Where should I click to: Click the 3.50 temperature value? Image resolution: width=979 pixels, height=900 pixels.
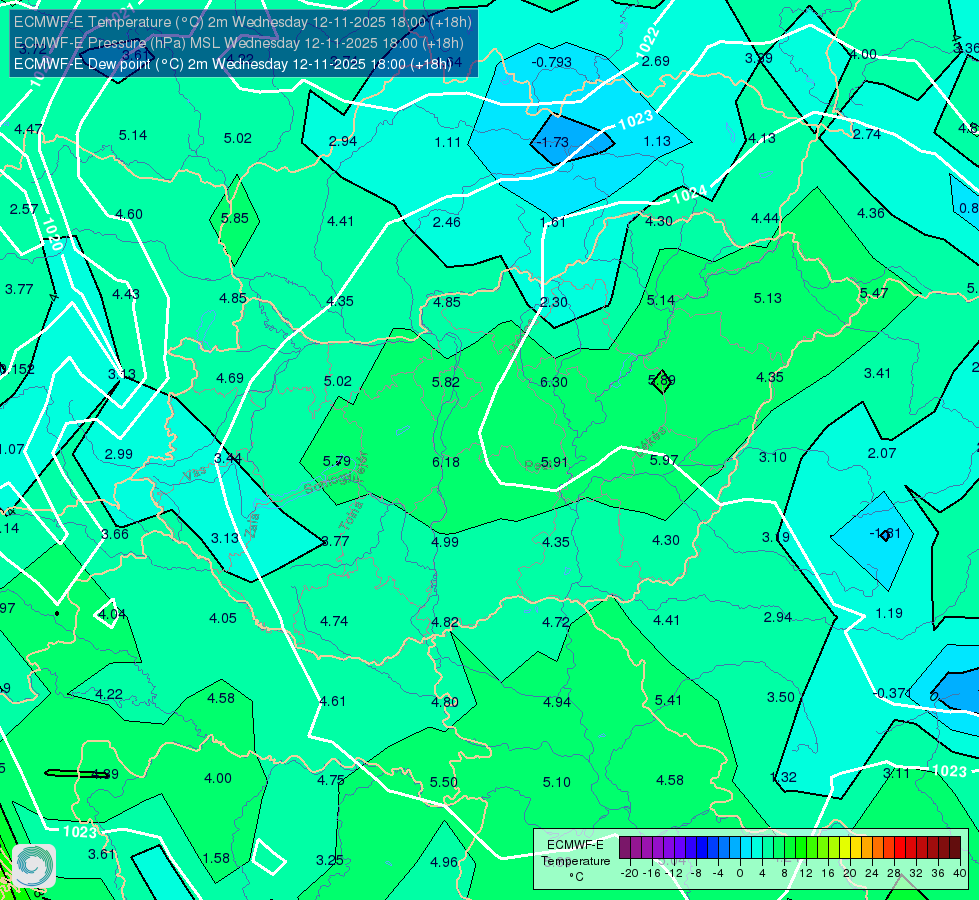pos(780,698)
